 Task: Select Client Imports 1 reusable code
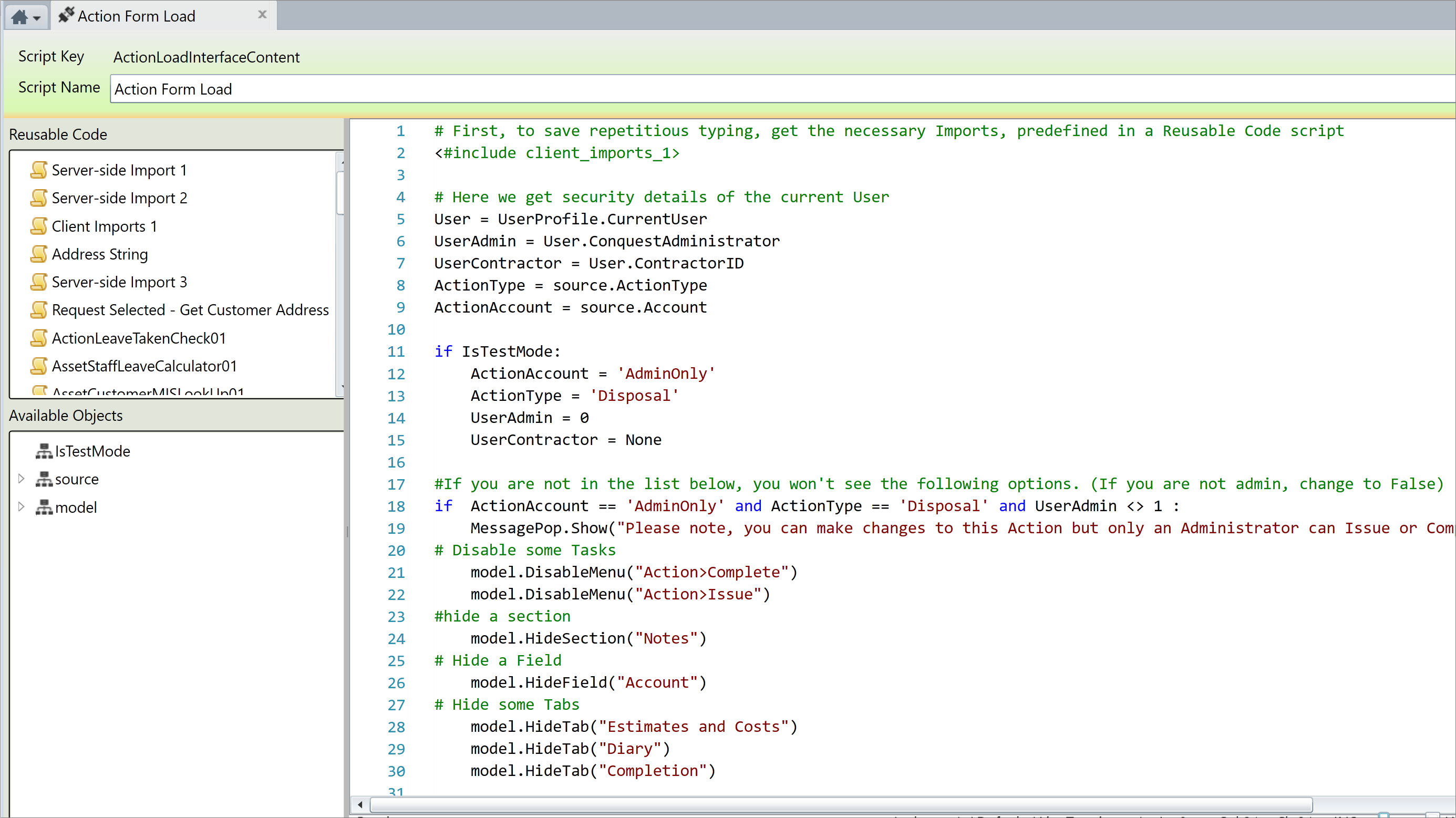click(x=105, y=226)
